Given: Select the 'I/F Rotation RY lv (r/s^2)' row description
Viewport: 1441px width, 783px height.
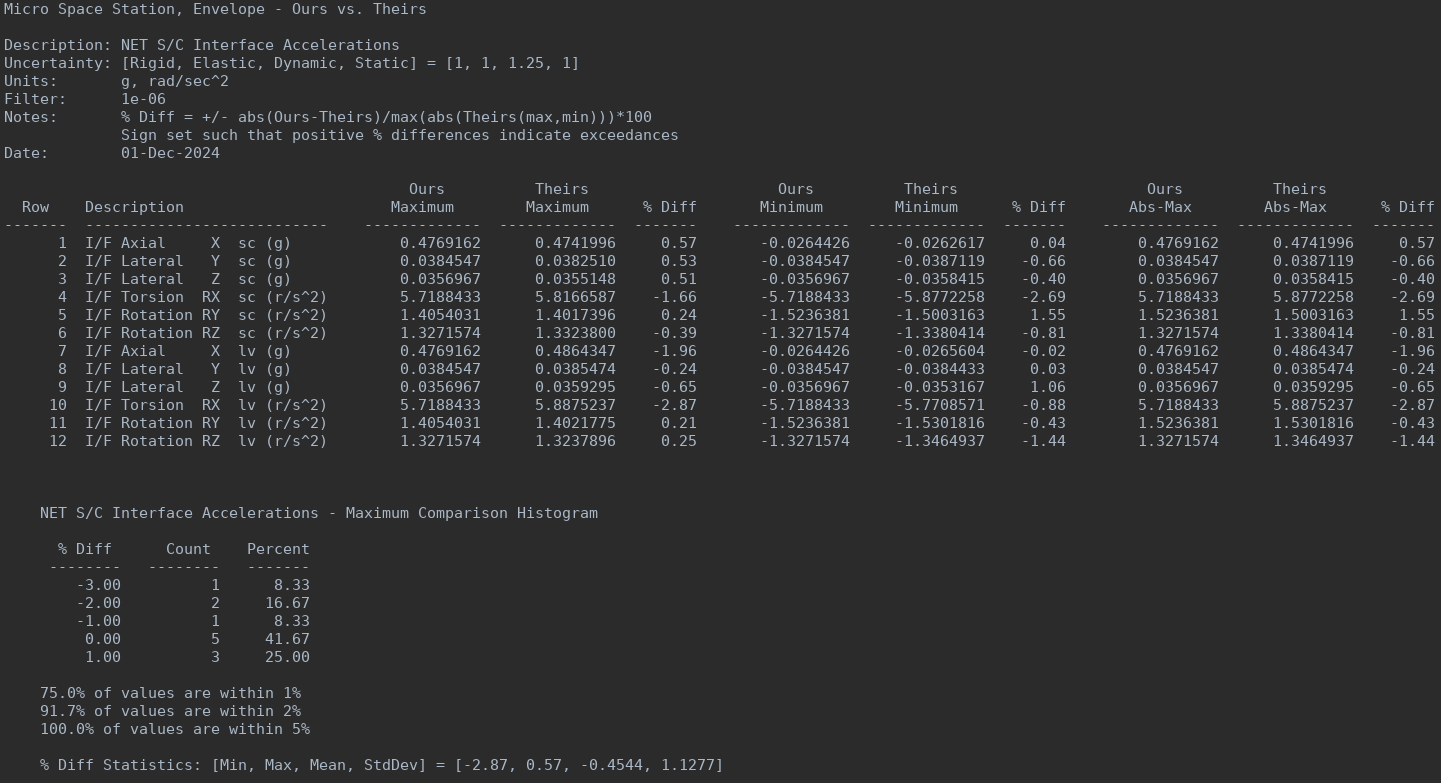Looking at the screenshot, I should click(x=206, y=423).
